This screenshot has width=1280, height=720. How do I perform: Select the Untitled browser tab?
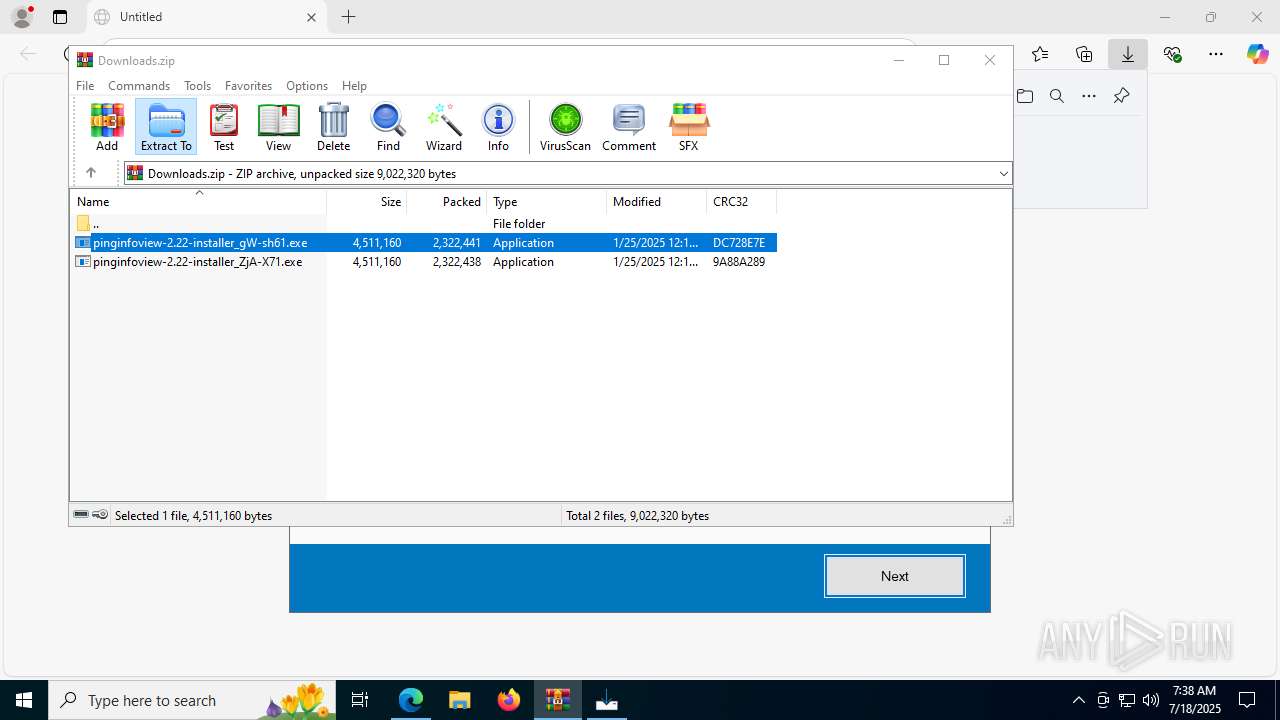click(x=207, y=17)
